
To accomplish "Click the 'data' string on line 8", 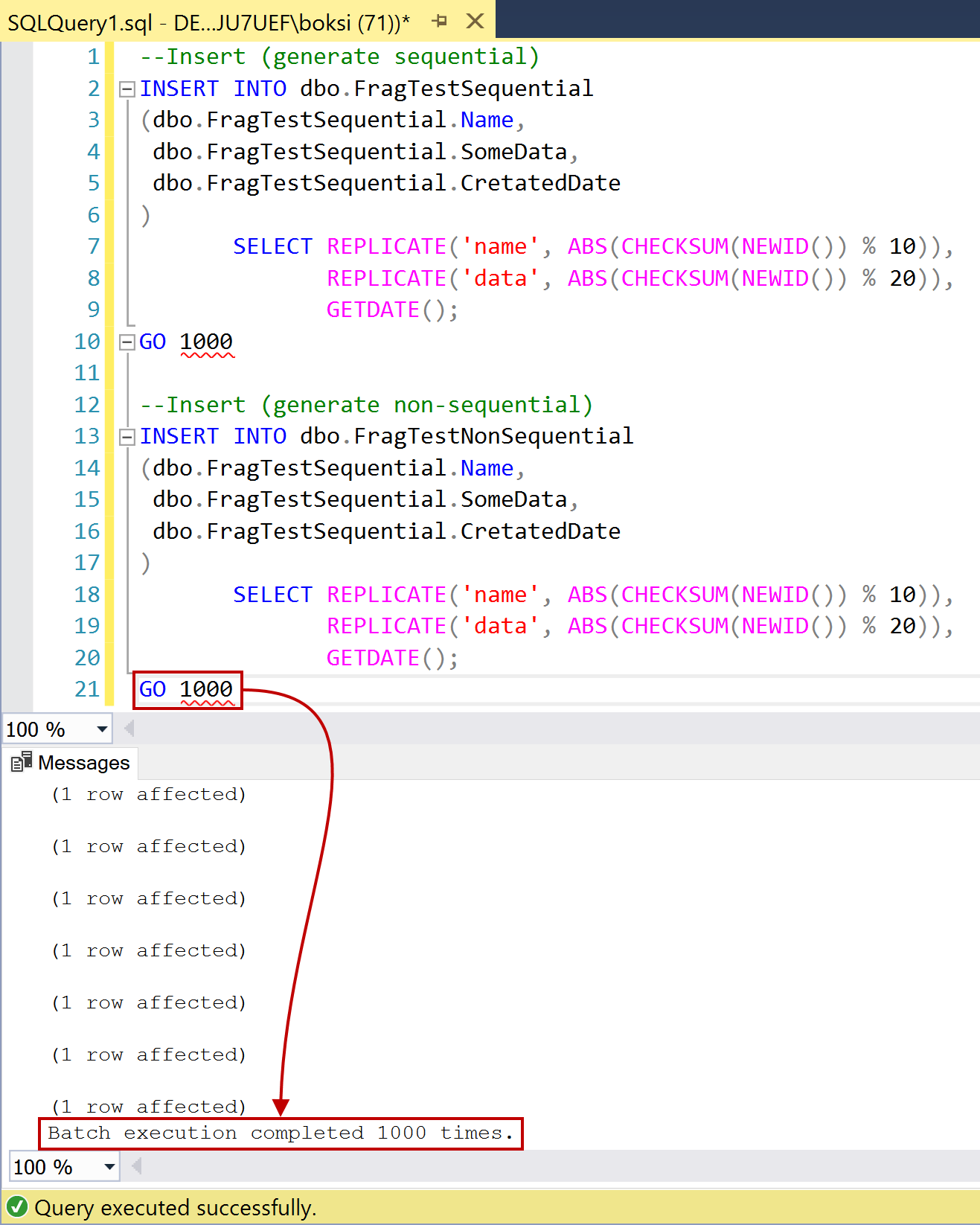I will point(500,278).
